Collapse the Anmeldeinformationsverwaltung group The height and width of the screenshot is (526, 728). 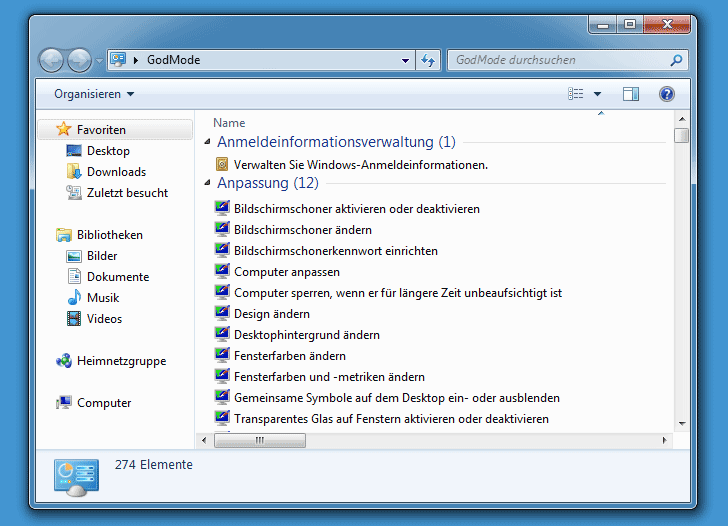[207, 142]
